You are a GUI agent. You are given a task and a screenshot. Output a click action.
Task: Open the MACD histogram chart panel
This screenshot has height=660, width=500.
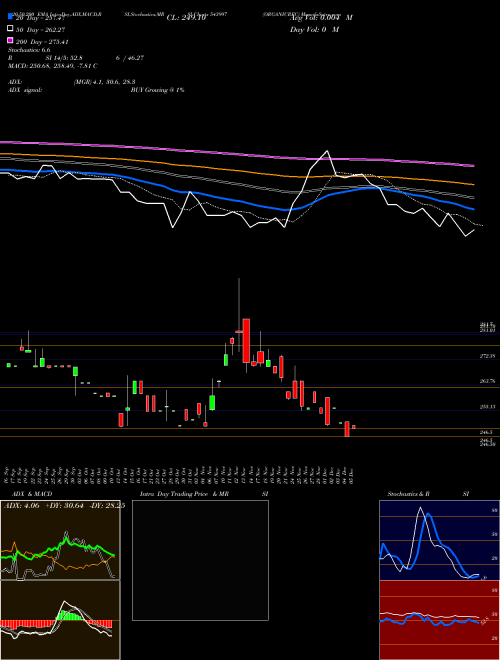60,620
